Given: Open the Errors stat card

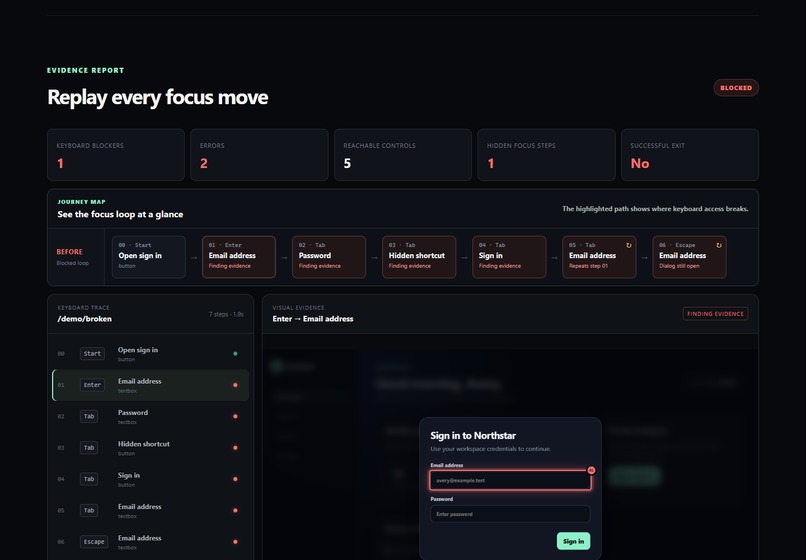Looking at the screenshot, I should coord(259,155).
